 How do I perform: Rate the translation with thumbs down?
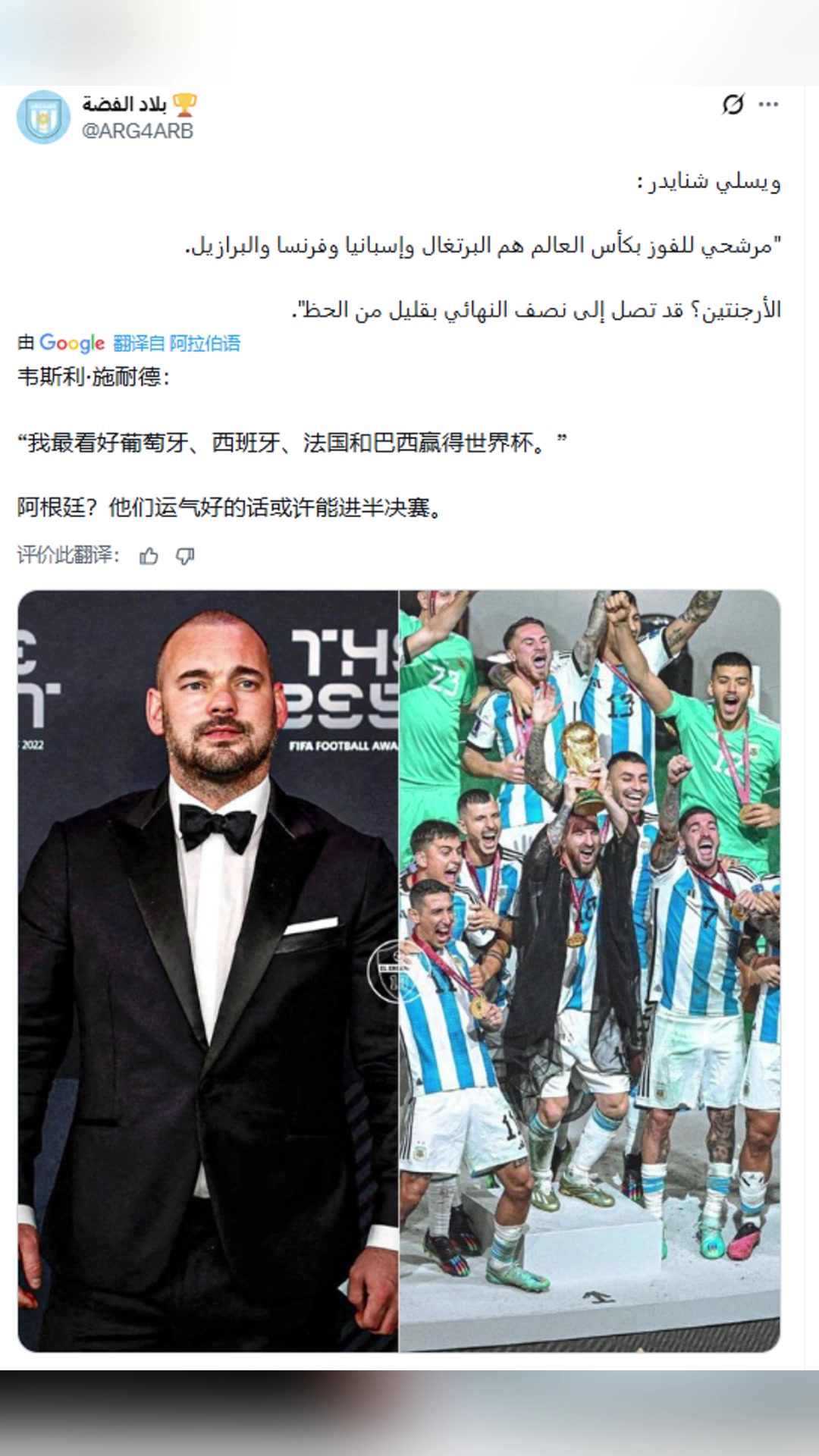tap(185, 556)
